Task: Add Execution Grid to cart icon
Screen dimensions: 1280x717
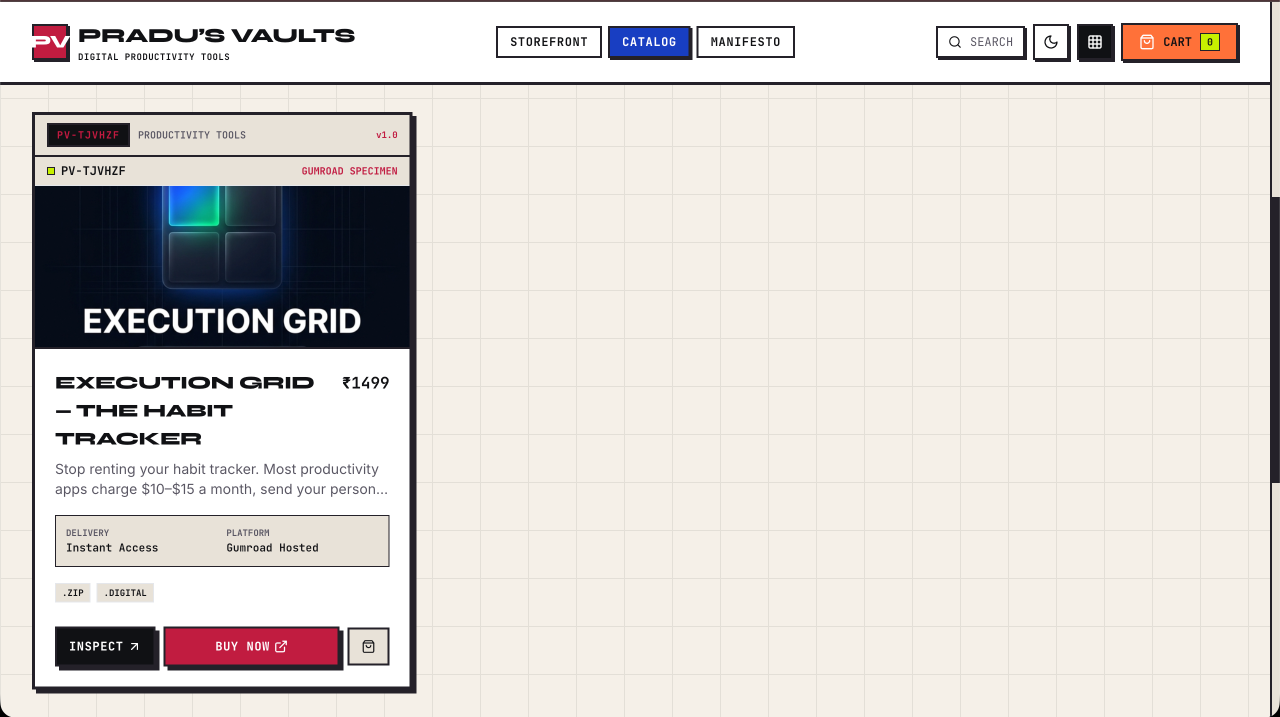Action: [368, 646]
